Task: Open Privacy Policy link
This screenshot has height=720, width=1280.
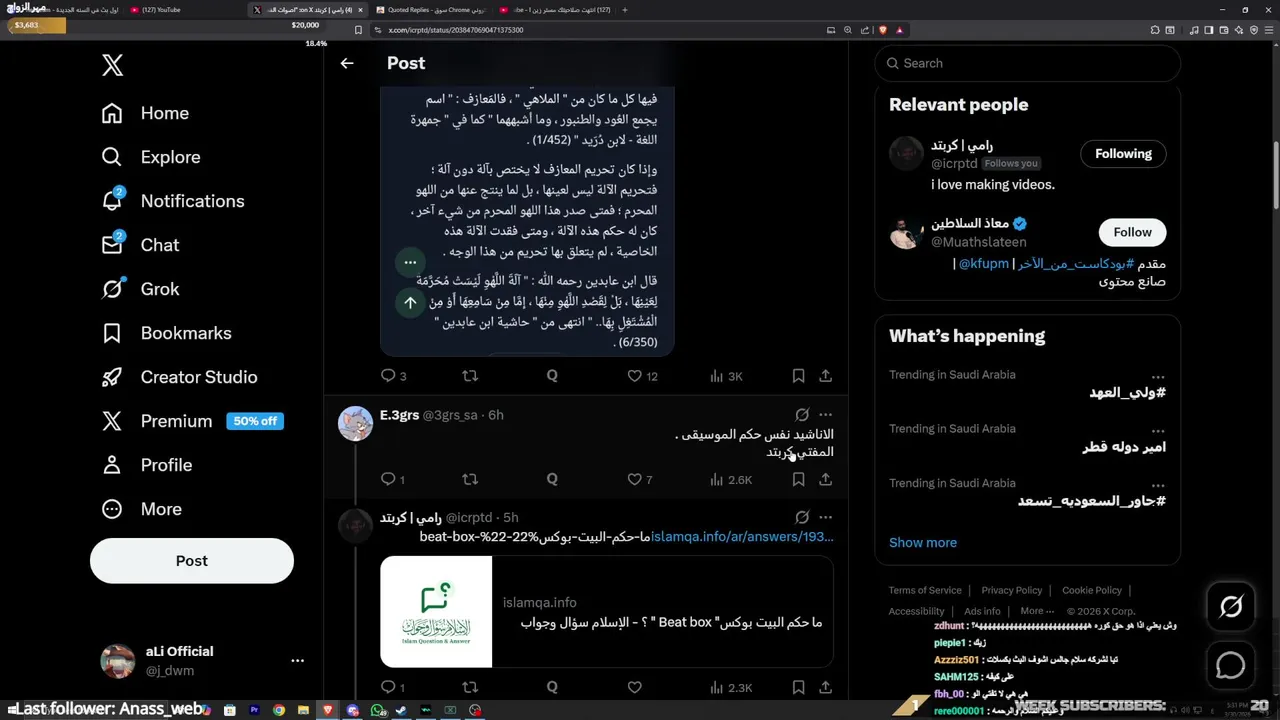Action: [1011, 590]
